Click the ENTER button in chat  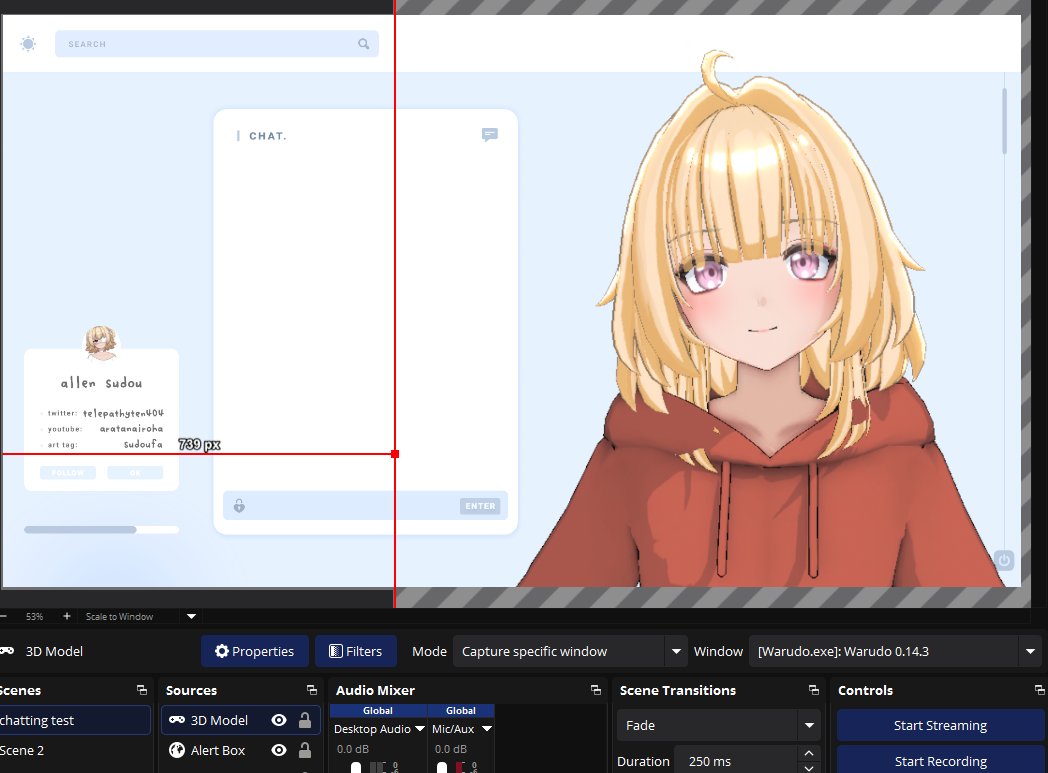(480, 506)
